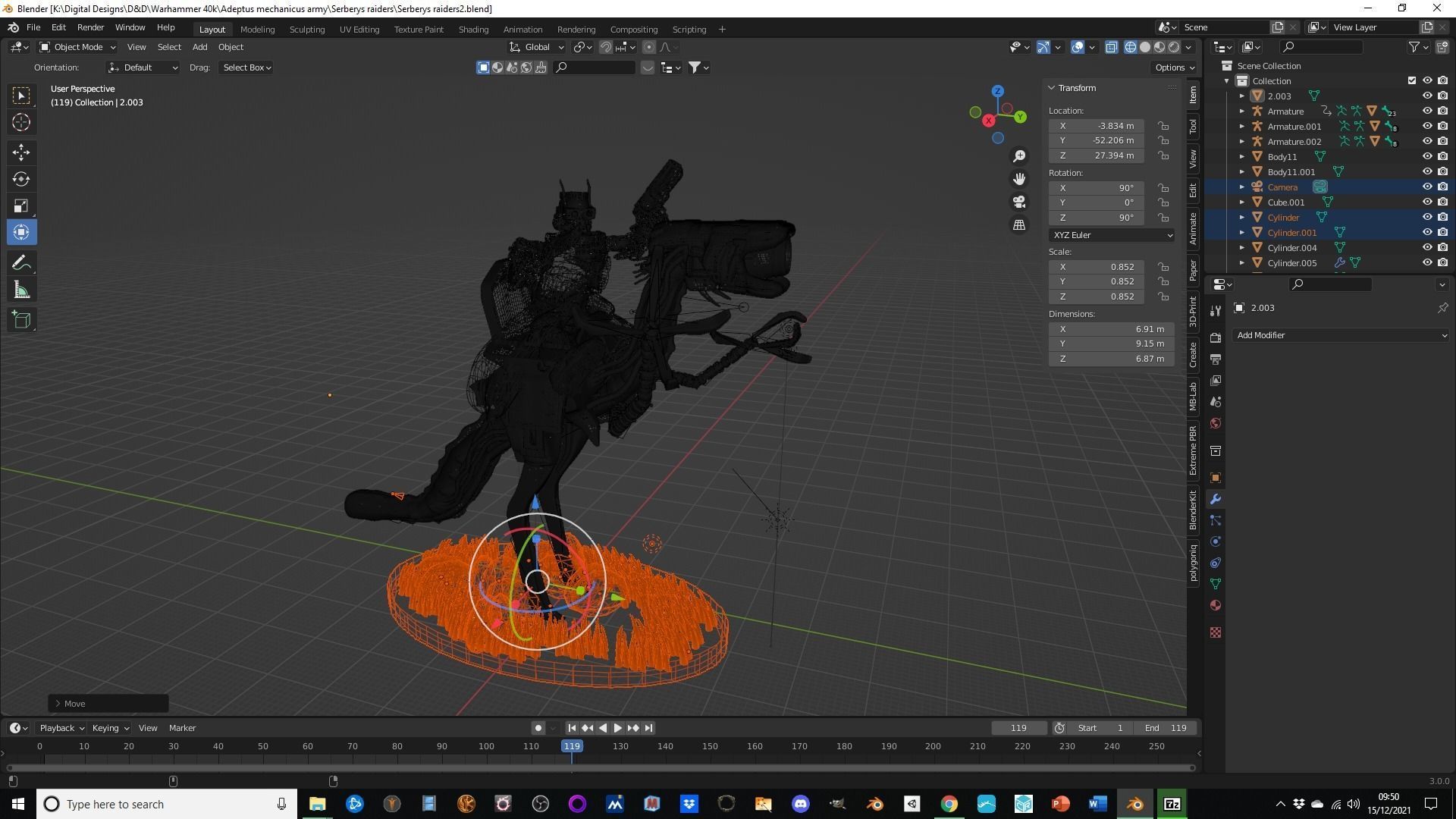Jump to the last frame
Image resolution: width=1456 pixels, height=819 pixels.
648,728
